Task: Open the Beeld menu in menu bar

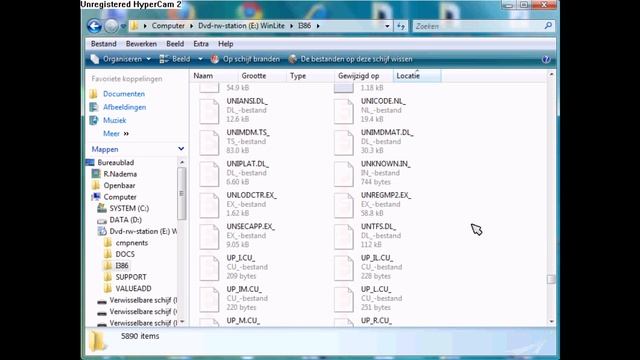Action: 175,44
